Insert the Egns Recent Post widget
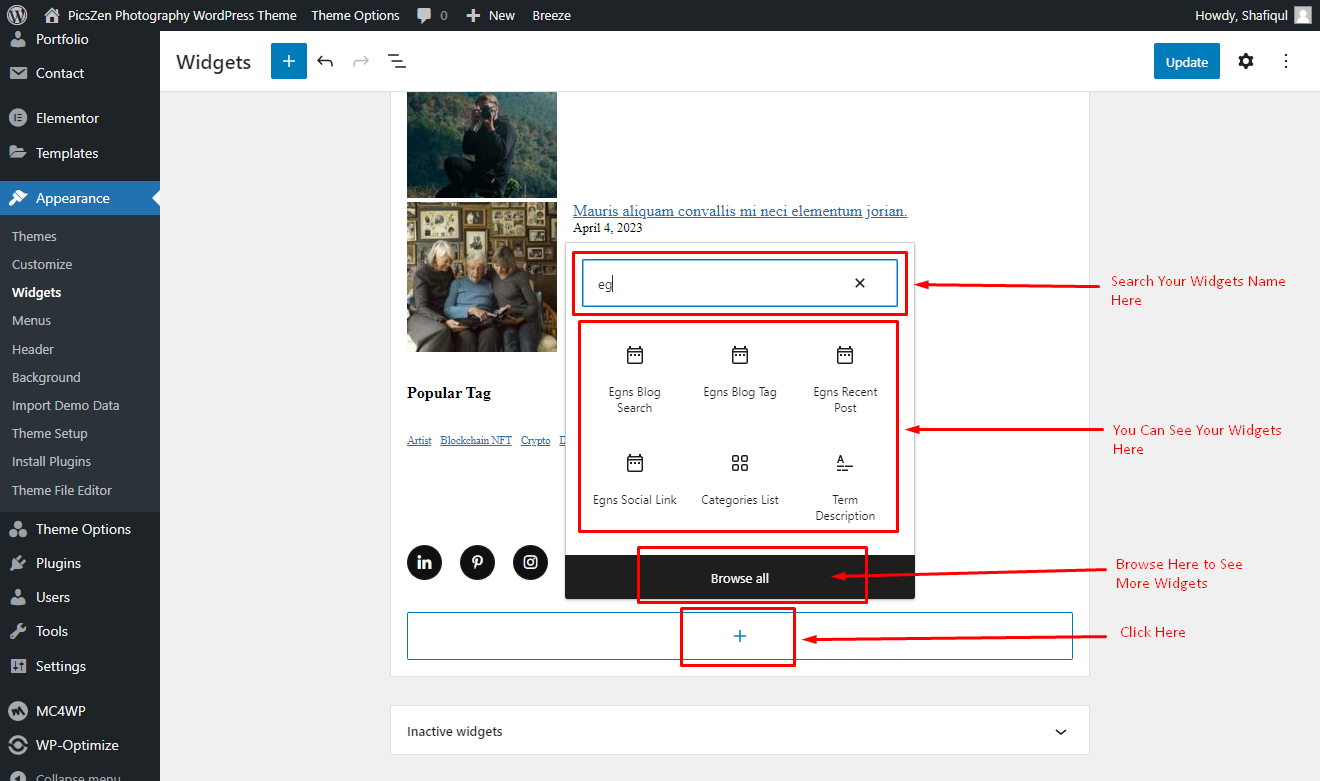The image size is (1320, 781). [845, 379]
